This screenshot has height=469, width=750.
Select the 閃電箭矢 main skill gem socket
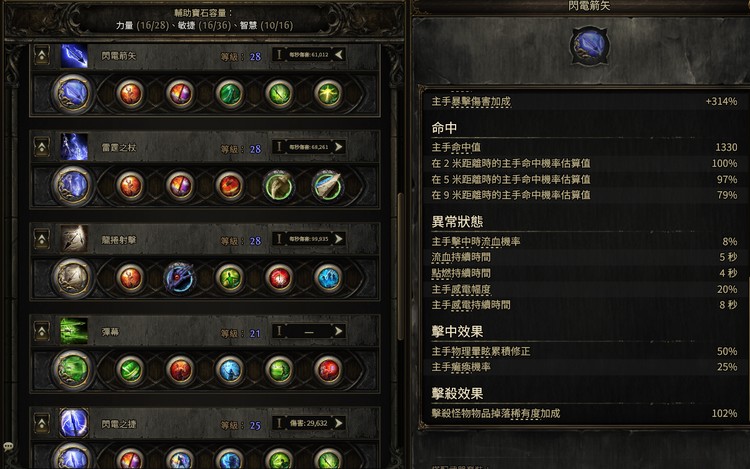tap(72, 93)
